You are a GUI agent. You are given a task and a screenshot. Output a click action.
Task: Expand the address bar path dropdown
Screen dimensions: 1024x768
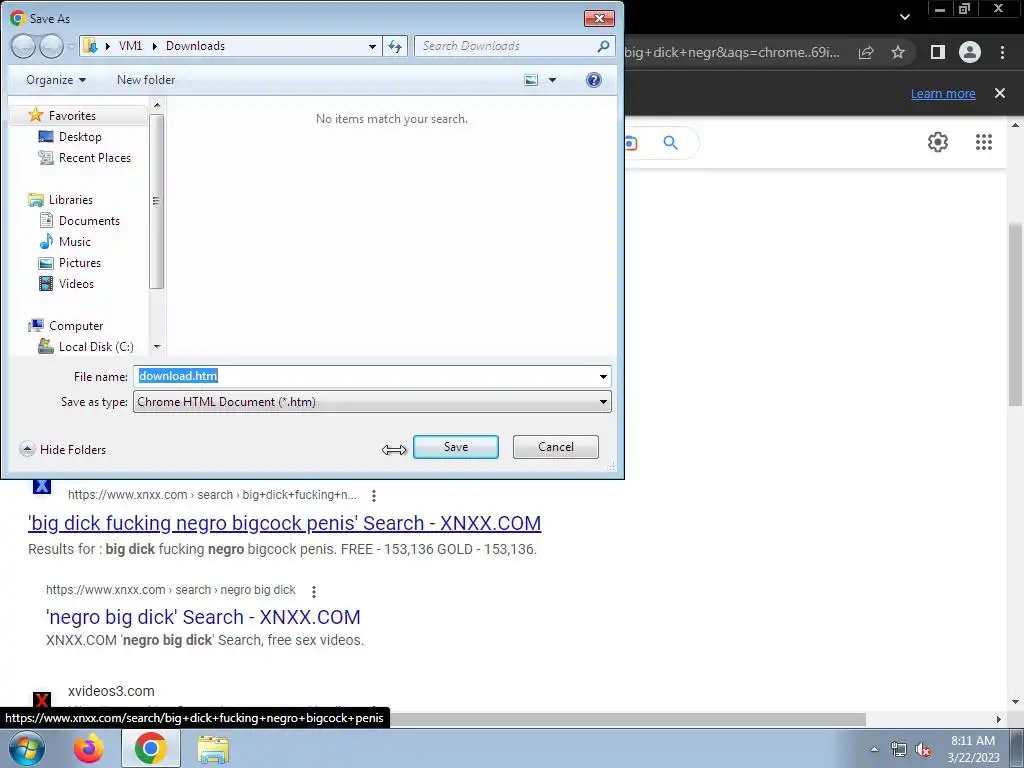[x=372, y=46]
